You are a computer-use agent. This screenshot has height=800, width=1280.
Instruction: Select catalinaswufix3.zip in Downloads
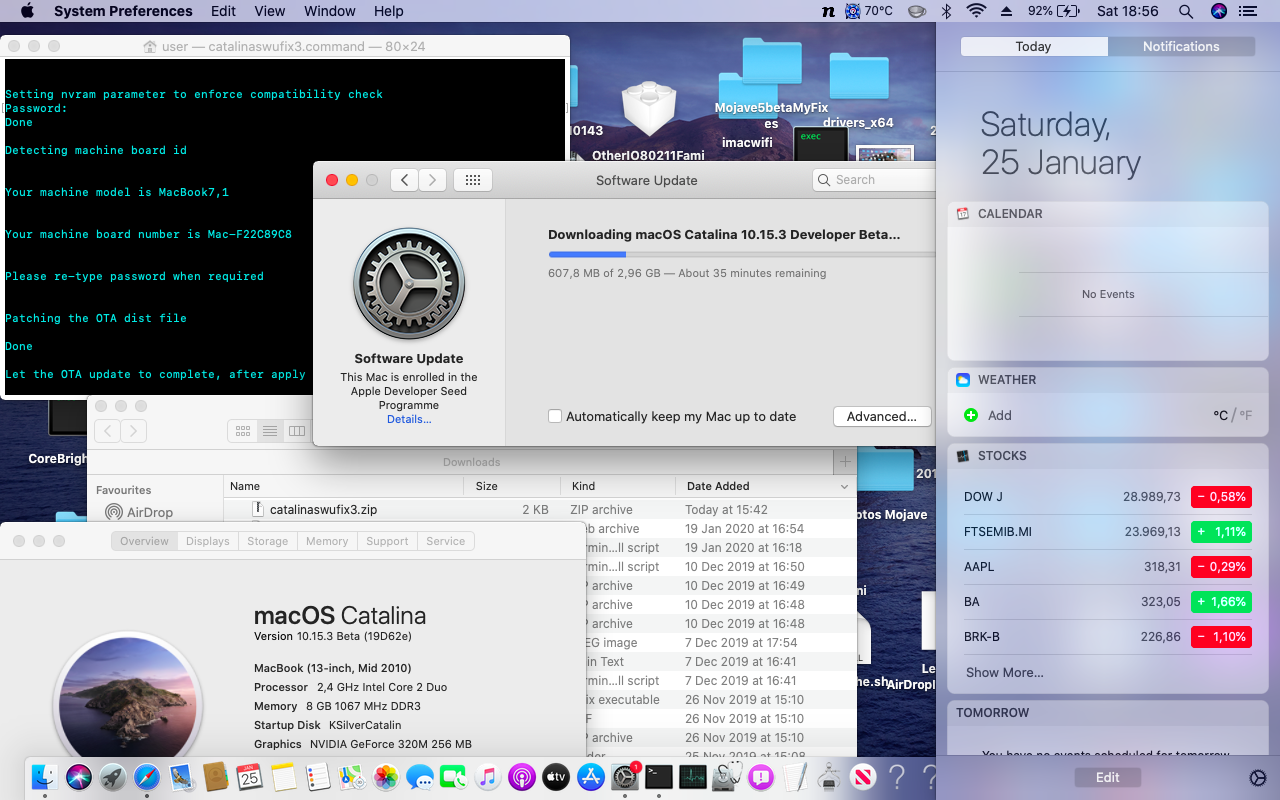tap(323, 509)
